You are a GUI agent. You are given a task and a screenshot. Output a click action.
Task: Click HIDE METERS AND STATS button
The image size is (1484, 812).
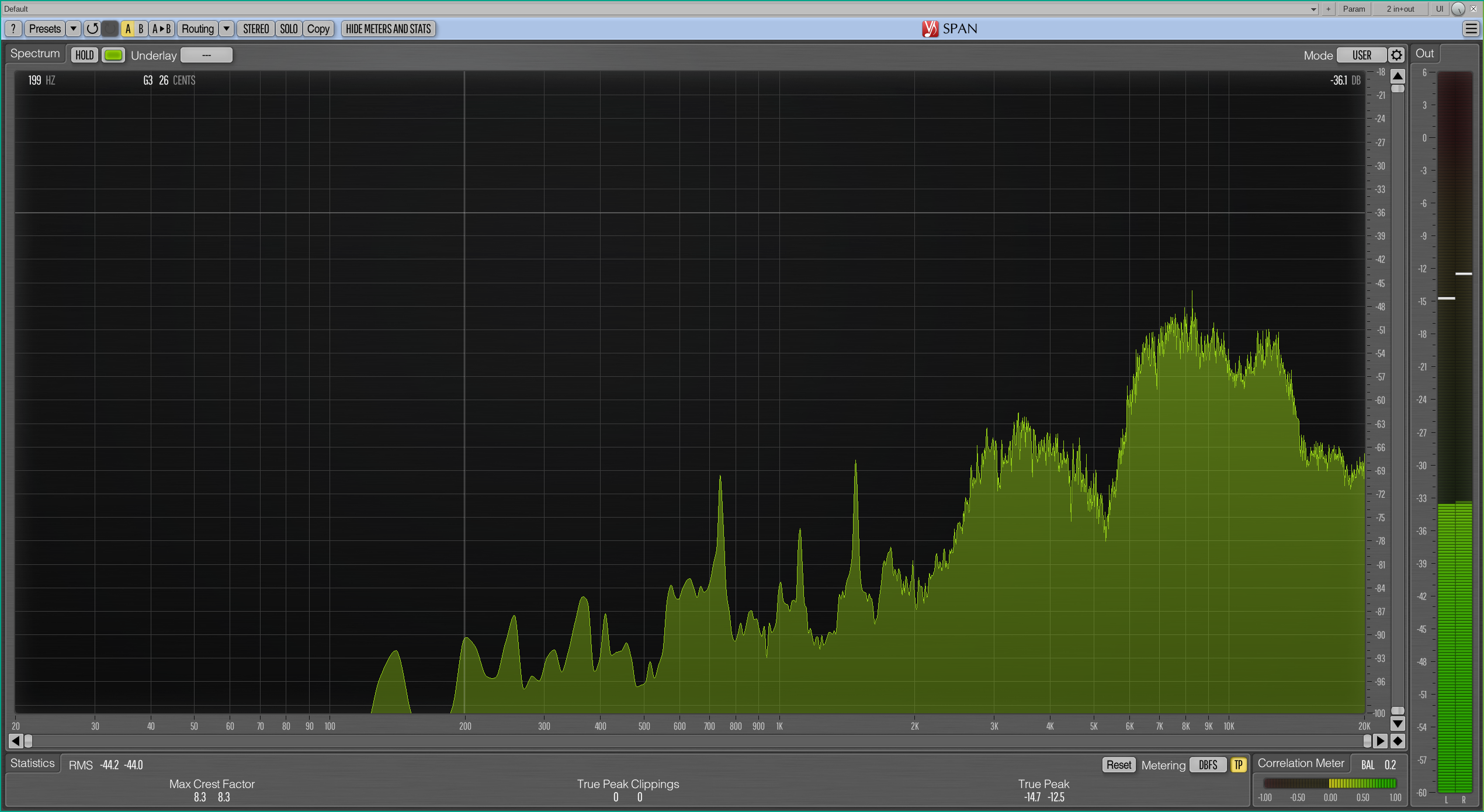388,29
